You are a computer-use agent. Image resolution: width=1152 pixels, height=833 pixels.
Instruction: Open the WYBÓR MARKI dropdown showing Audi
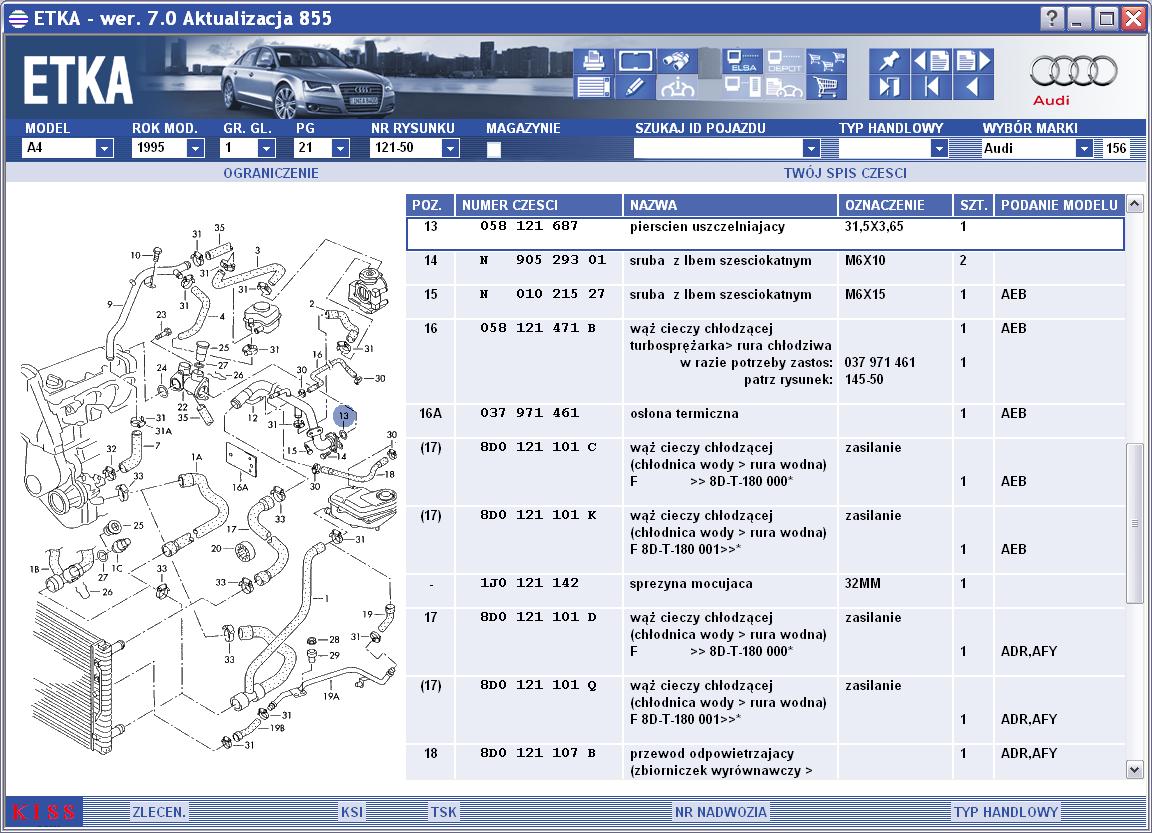click(x=1084, y=148)
